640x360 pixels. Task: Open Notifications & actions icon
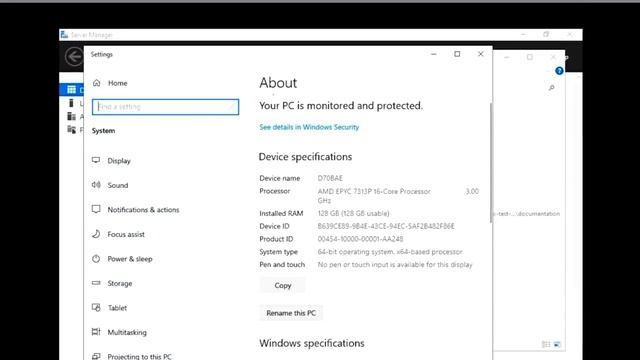coord(96,209)
